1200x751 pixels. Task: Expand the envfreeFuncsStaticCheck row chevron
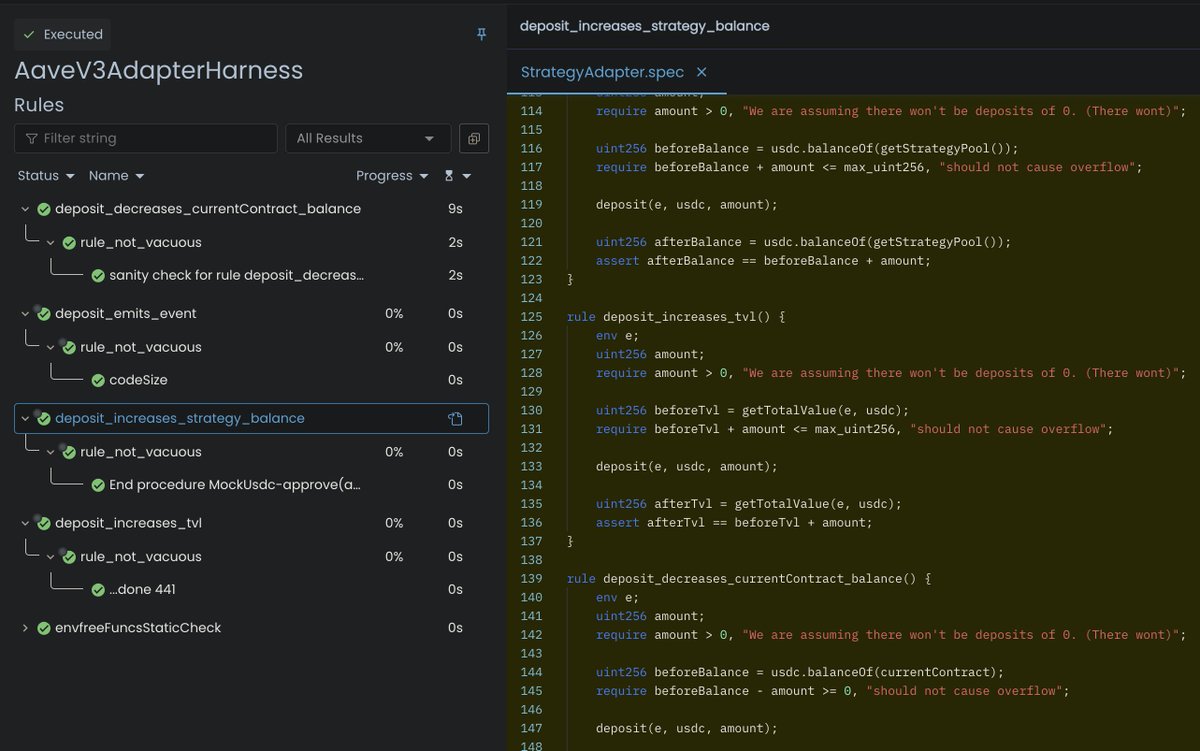25,628
